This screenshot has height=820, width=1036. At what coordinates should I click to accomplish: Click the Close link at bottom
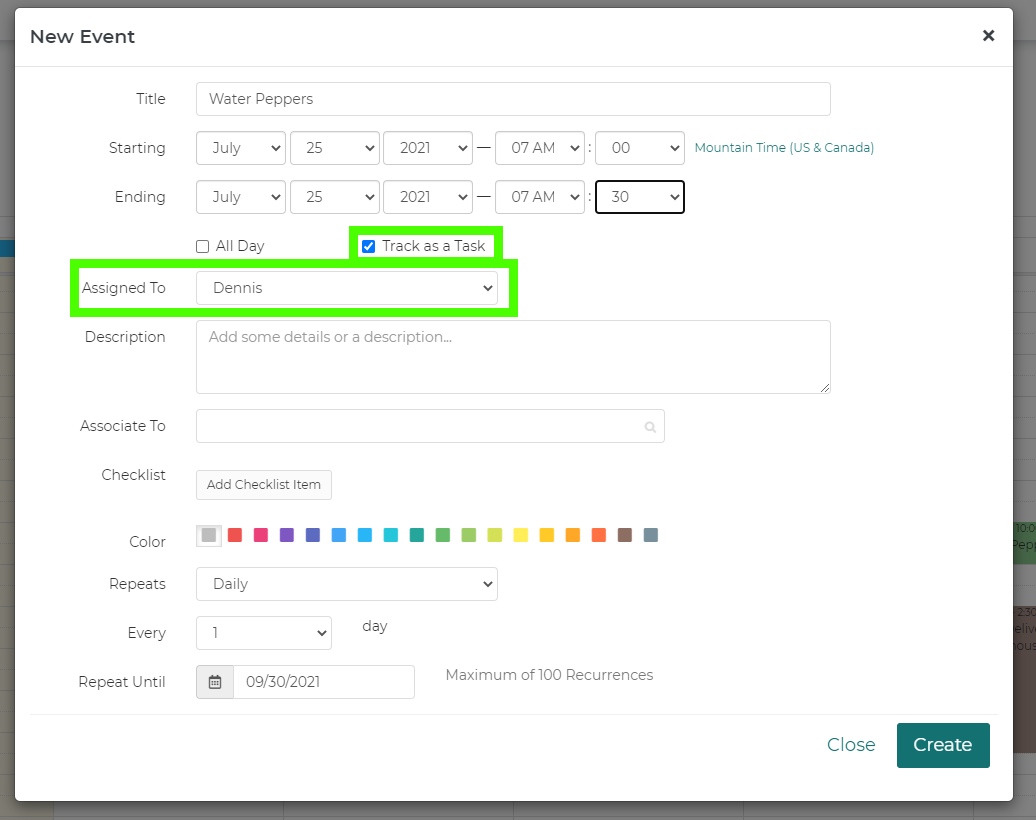(851, 745)
